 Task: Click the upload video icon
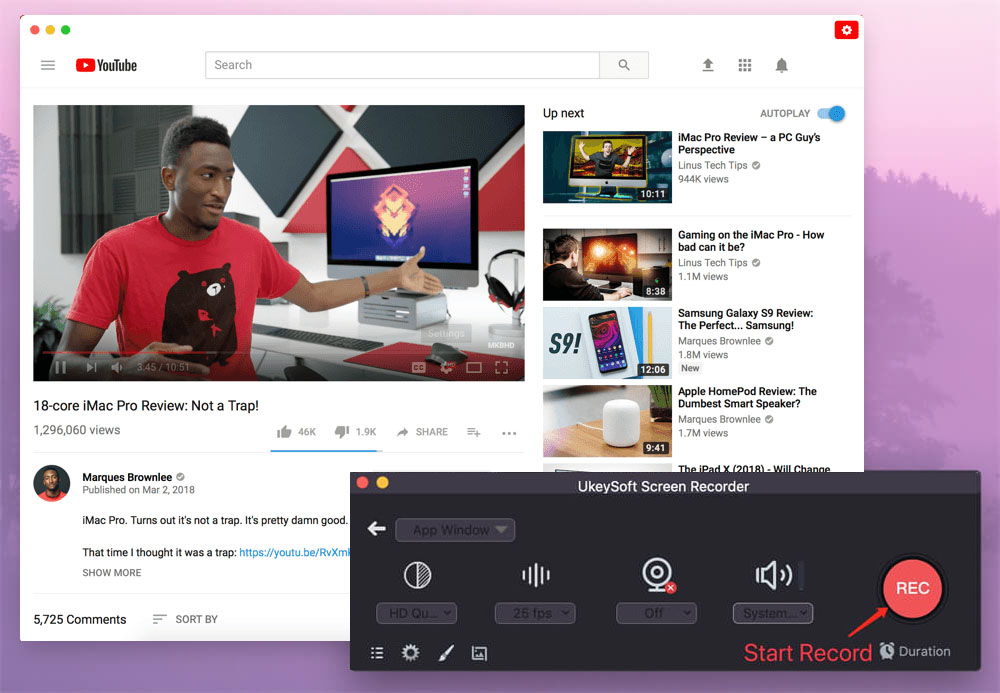[708, 65]
